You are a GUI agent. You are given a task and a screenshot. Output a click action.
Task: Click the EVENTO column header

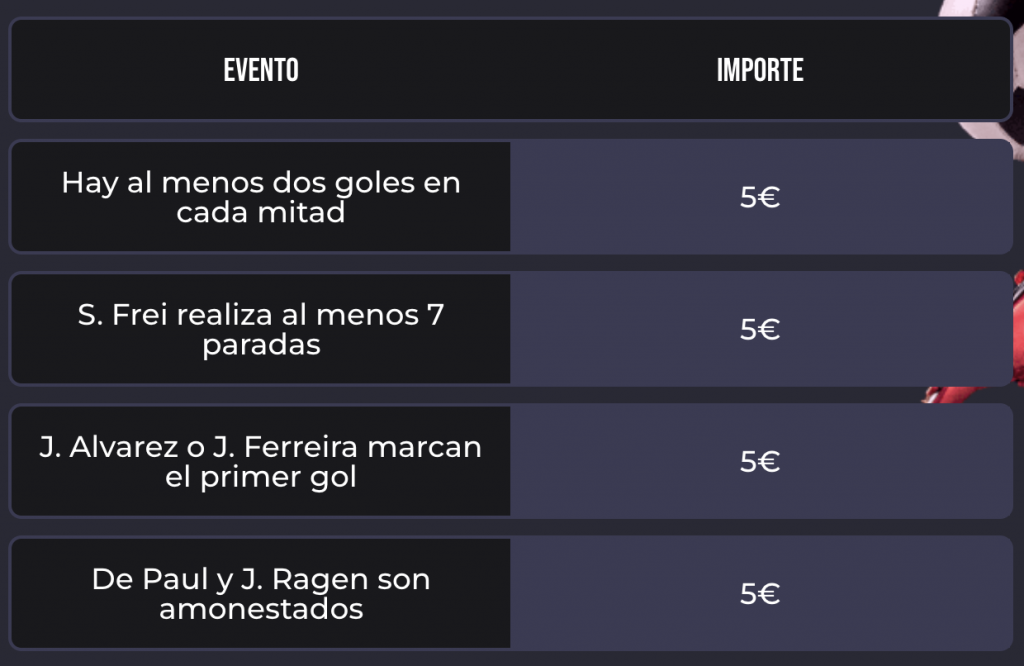point(261,70)
